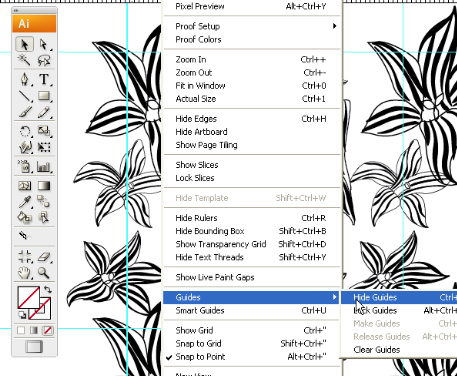Activate the Gradient tool

pos(44,185)
